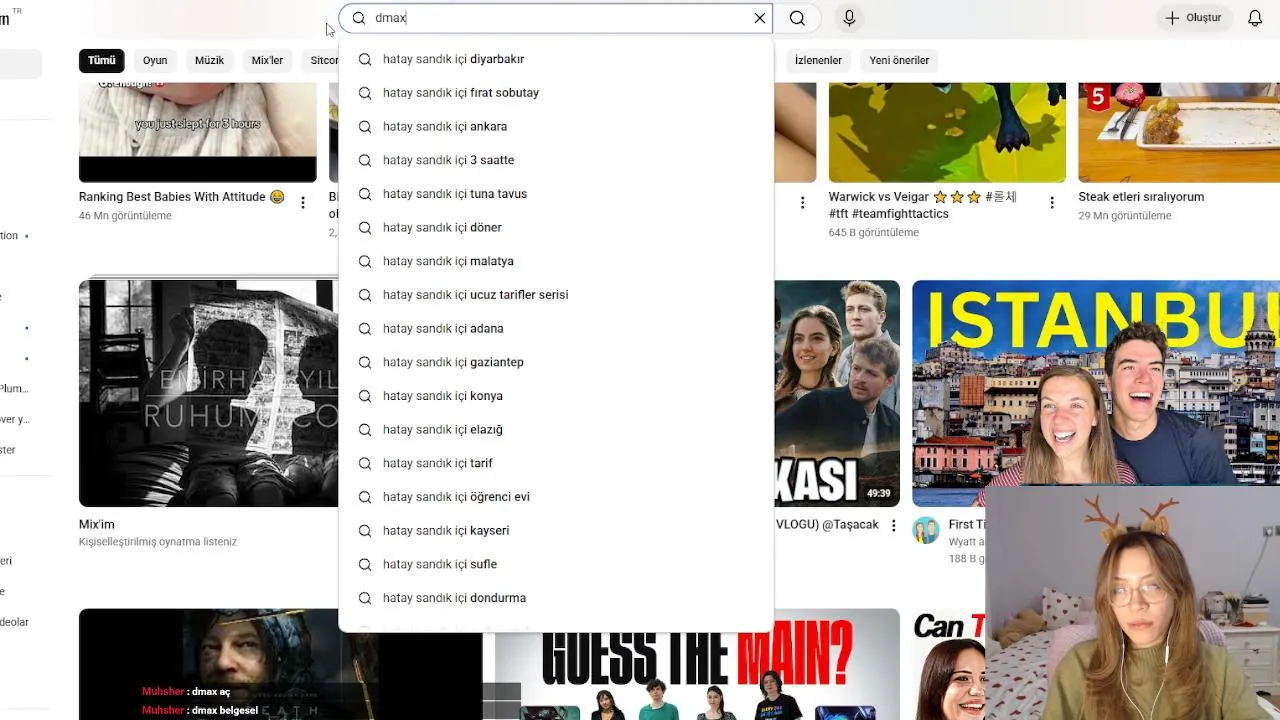
Task: Open the Mix'im playlist title
Action: (x=97, y=524)
